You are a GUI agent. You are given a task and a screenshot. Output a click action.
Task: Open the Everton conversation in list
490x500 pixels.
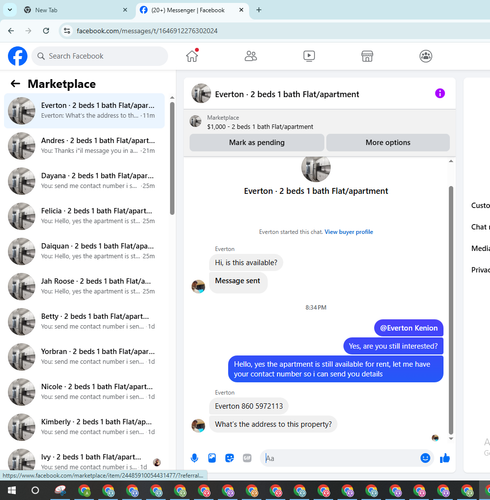pyautogui.click(x=84, y=111)
